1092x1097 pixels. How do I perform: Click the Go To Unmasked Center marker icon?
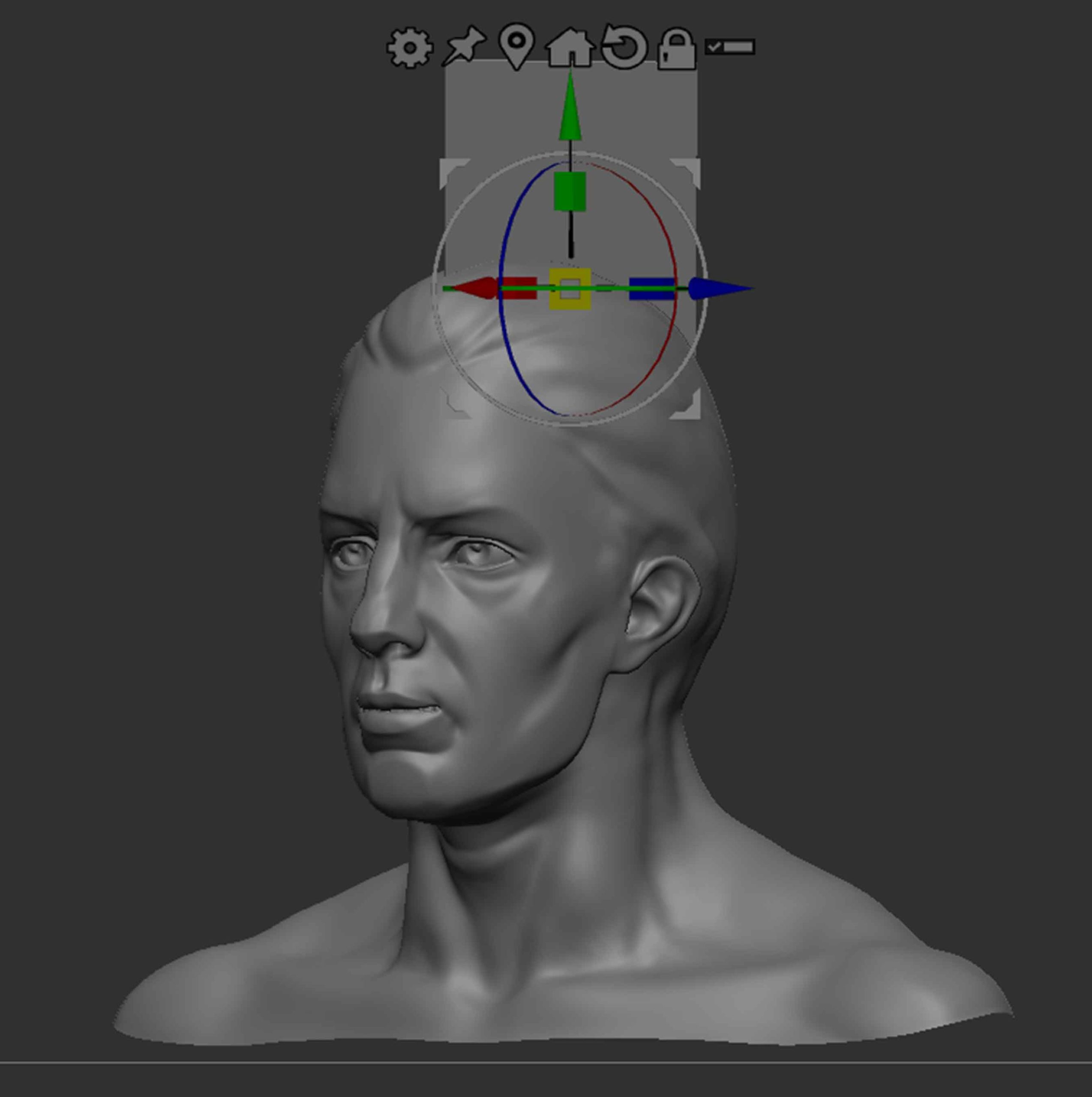516,45
